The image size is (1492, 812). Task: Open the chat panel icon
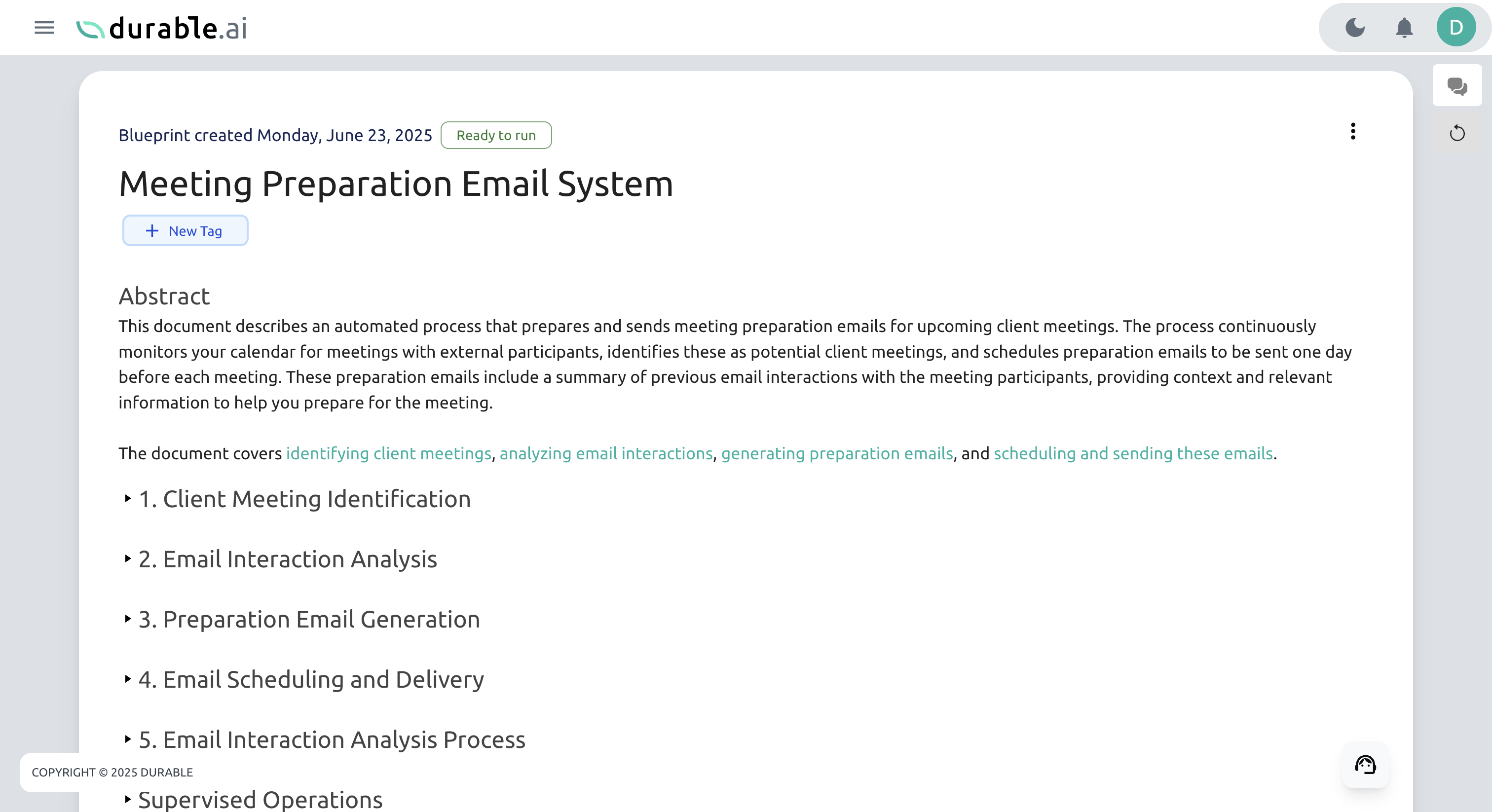(1456, 86)
